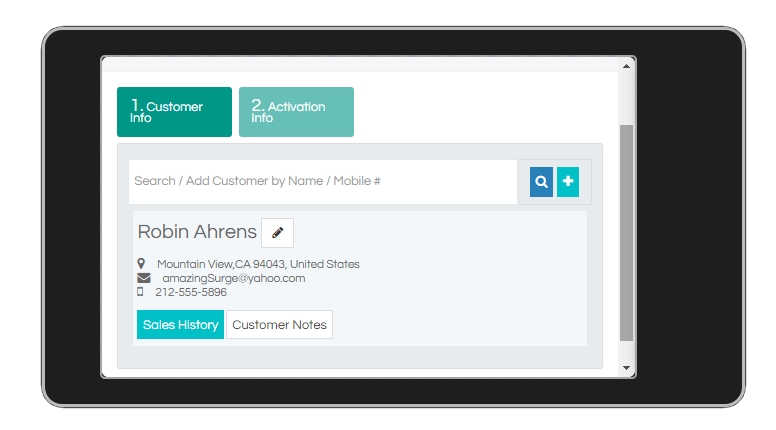Focus the Search / Add Customer input field
This screenshot has height=430, width=776.
coord(323,182)
